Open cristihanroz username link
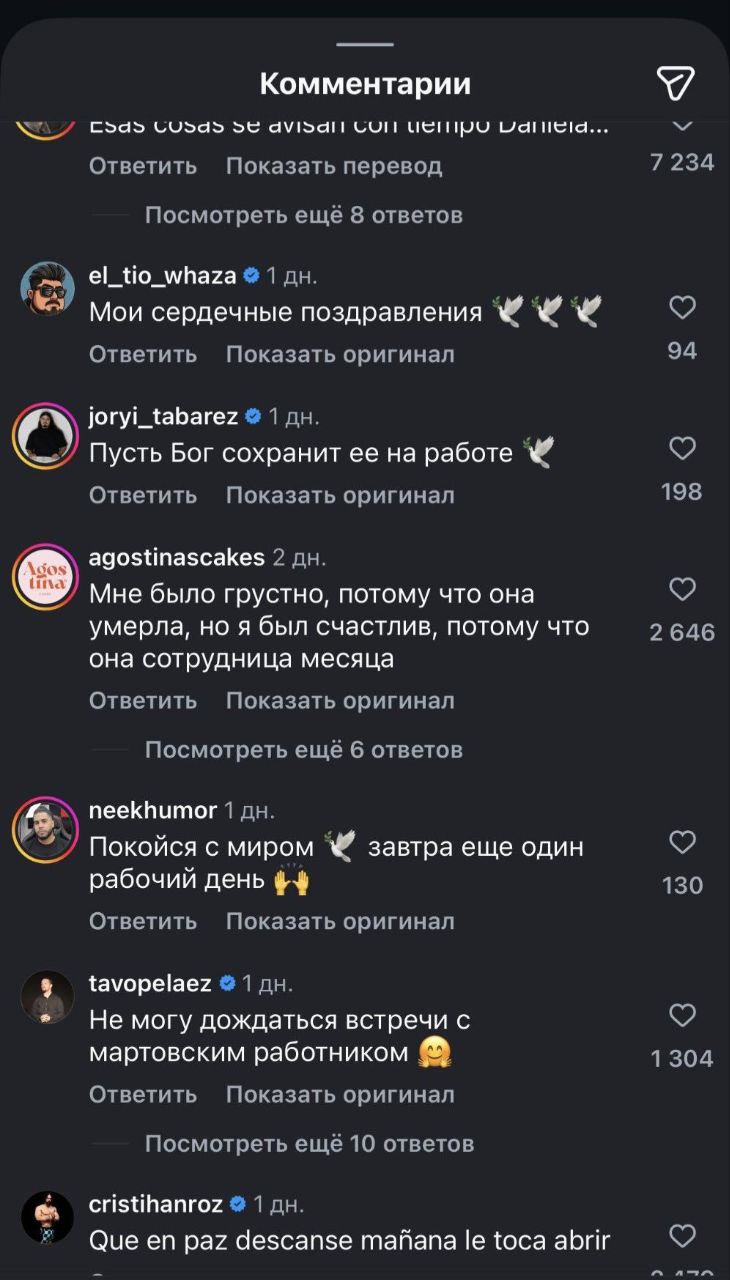730x1280 pixels. 155,1203
